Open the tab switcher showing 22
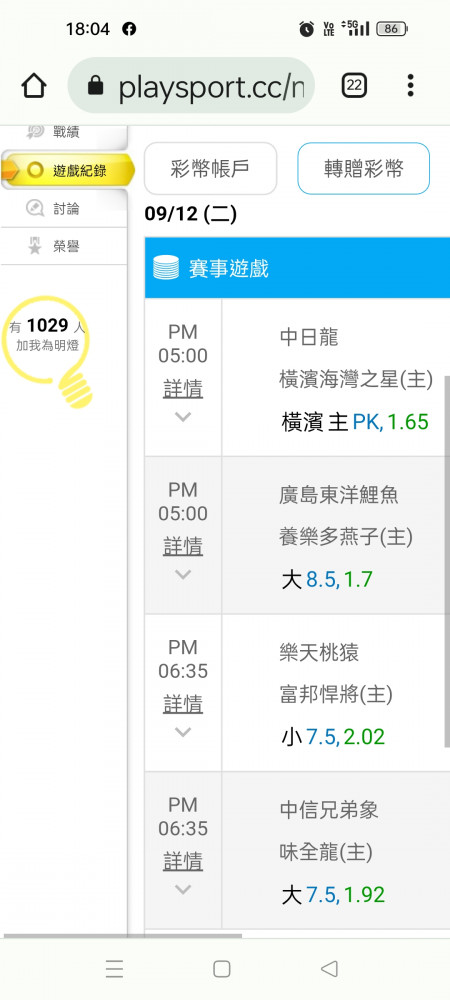450x1000 pixels. [354, 85]
